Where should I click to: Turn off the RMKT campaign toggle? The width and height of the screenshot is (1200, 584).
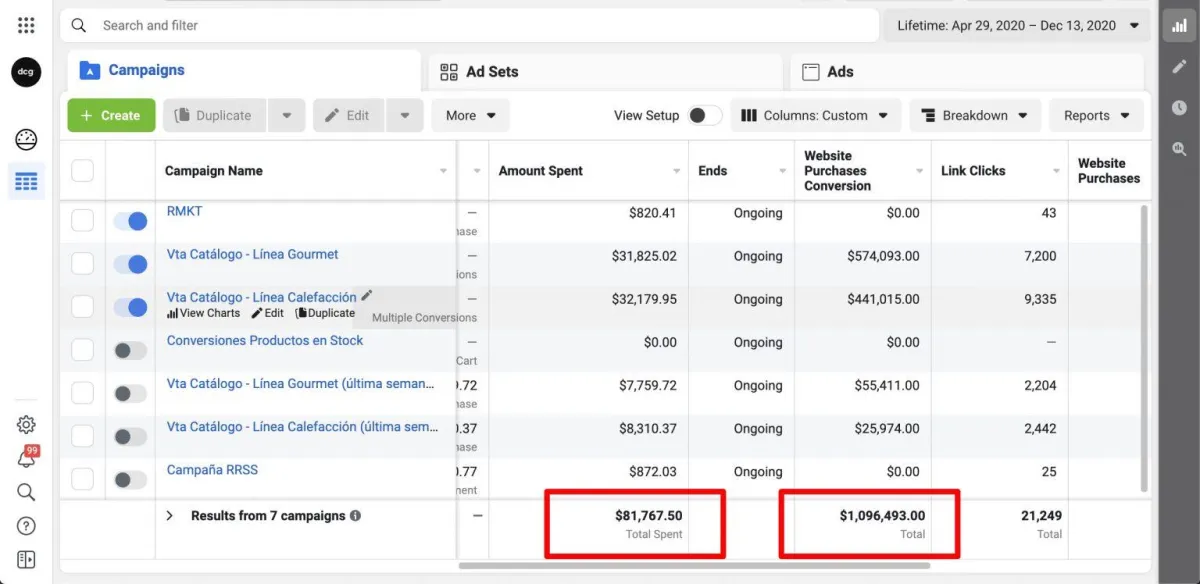click(x=130, y=221)
